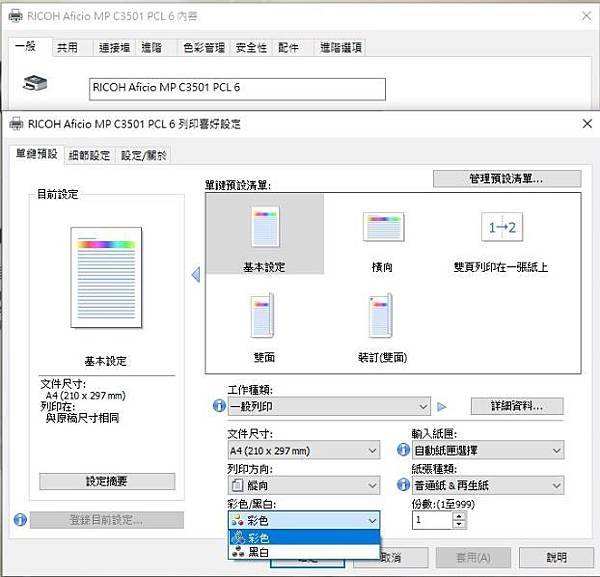Pick the 雙面 duplex preset icon
This screenshot has width=600, height=577.
pos(262,315)
